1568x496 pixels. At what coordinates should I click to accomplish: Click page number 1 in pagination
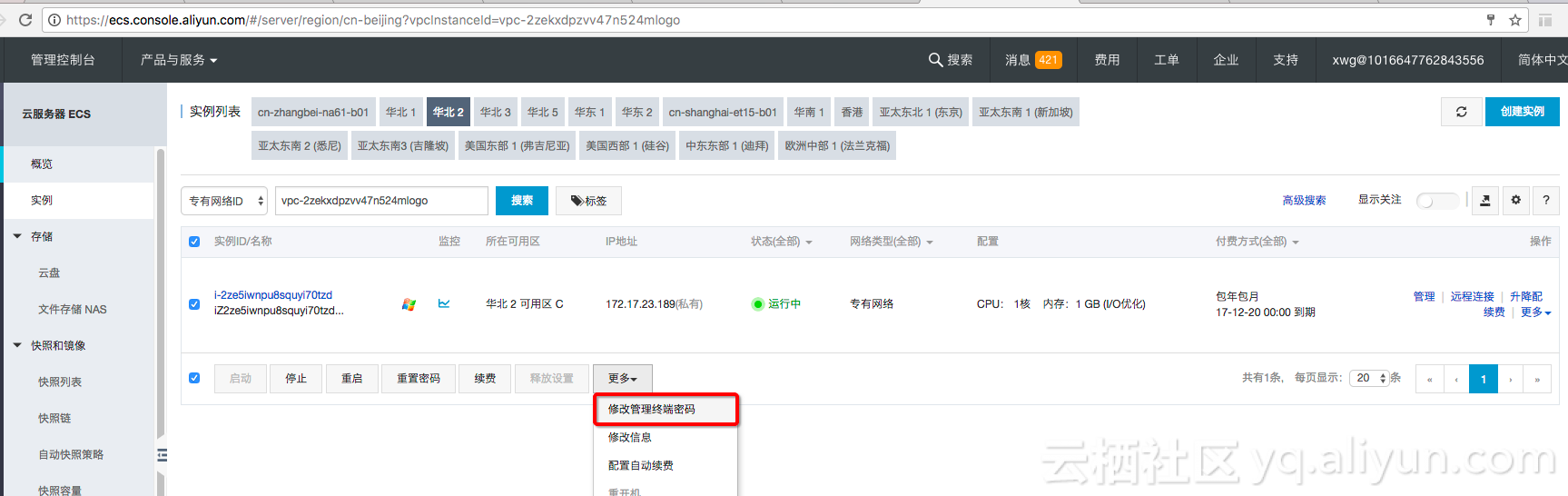click(x=1484, y=379)
